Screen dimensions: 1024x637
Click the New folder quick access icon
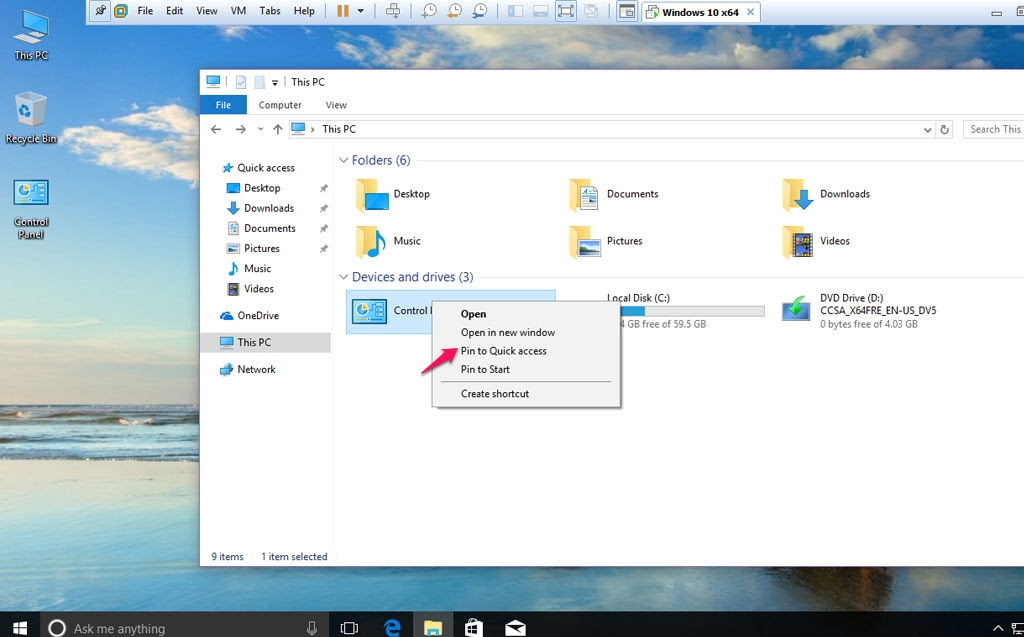pyautogui.click(x=259, y=82)
